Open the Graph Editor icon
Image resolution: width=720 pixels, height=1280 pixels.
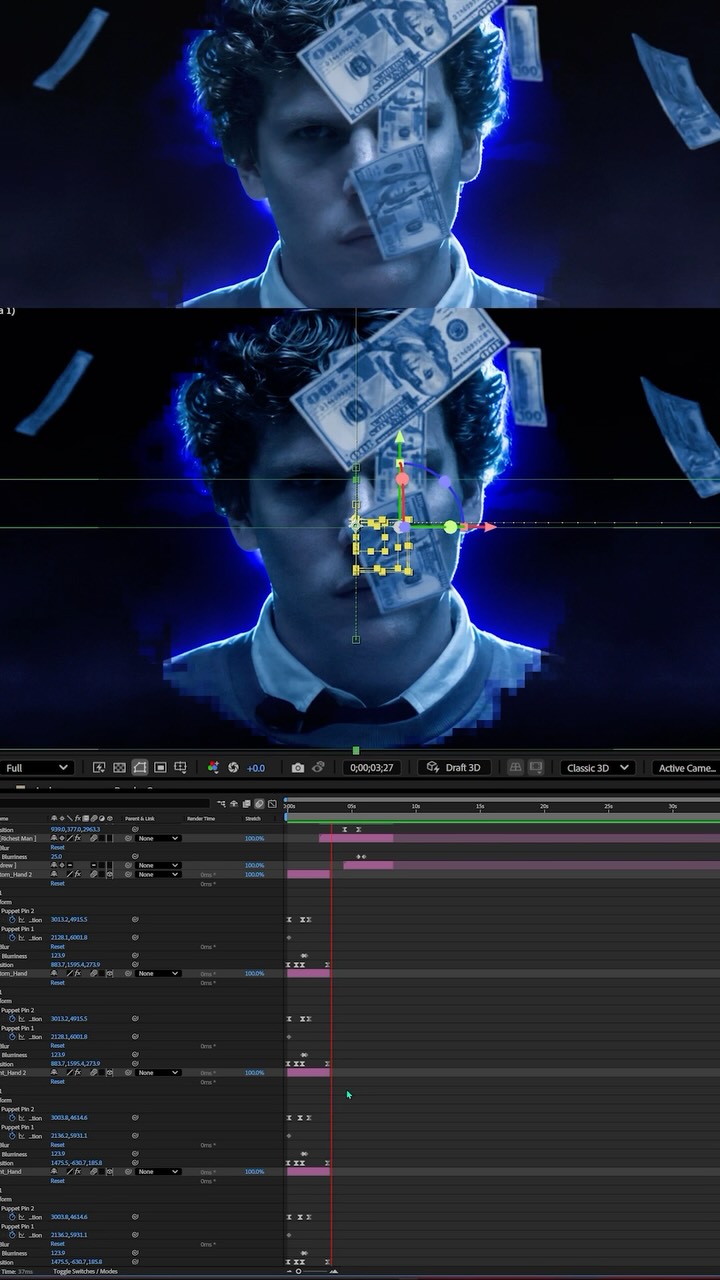[x=272, y=804]
